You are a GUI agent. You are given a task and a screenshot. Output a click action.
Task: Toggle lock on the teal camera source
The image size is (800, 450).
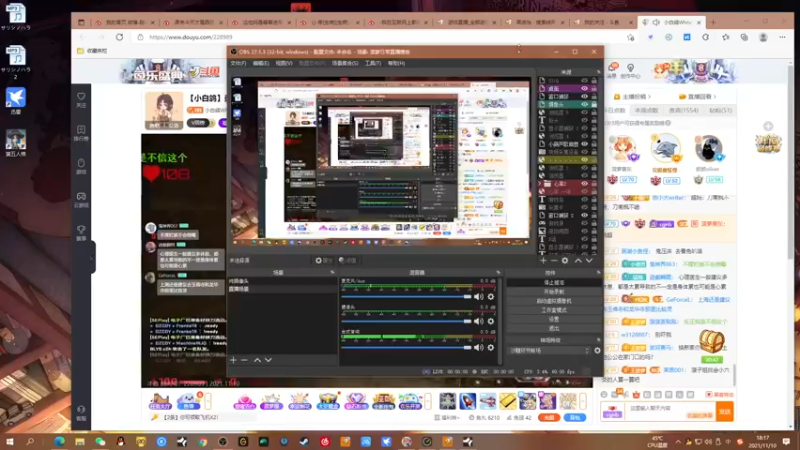[x=594, y=104]
